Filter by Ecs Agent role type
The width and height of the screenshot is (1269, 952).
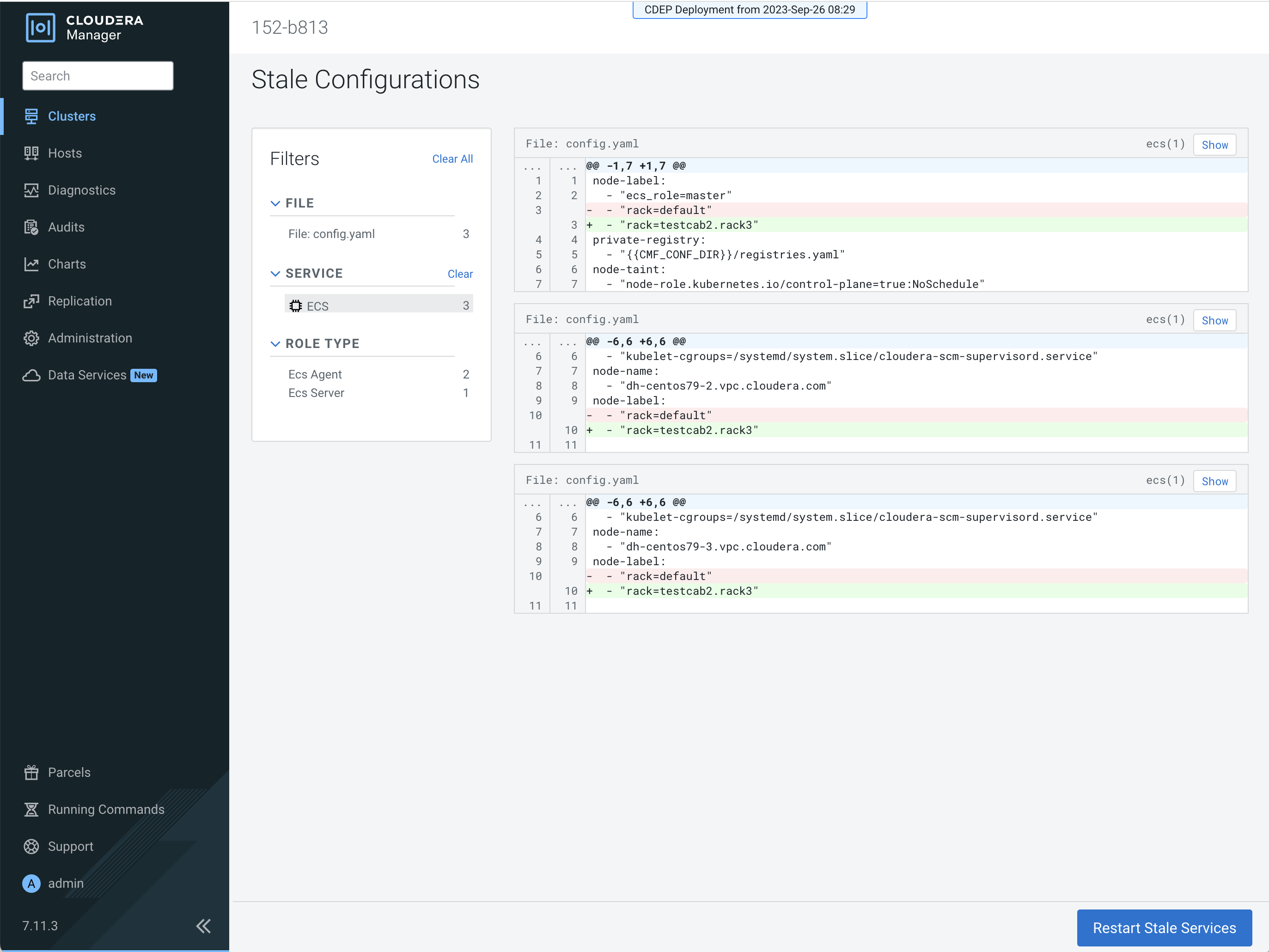315,374
